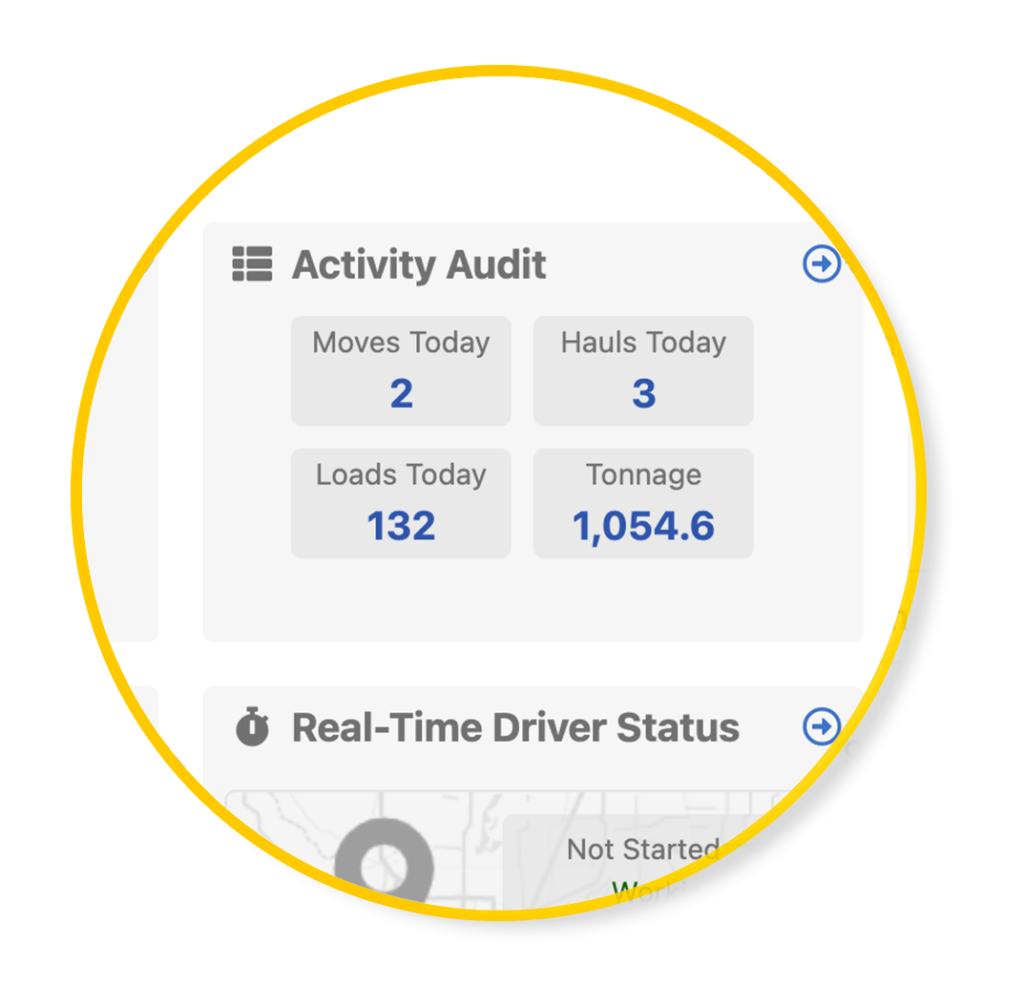Click the Hauls Today count of 3
Viewport: 1024px width, 1007px height.
click(643, 394)
